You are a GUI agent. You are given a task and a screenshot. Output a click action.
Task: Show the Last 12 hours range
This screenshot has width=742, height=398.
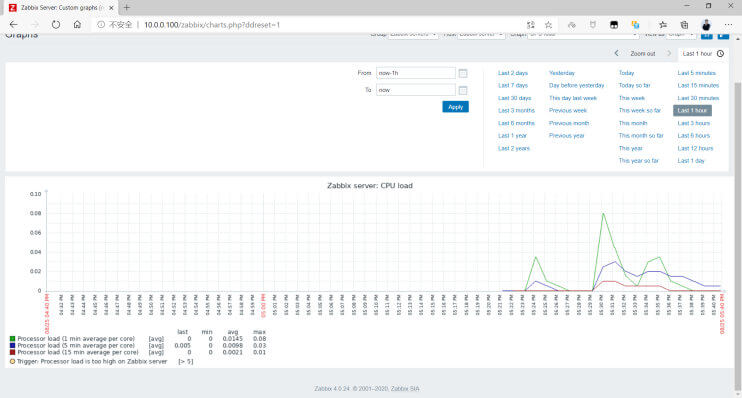[x=695, y=149]
